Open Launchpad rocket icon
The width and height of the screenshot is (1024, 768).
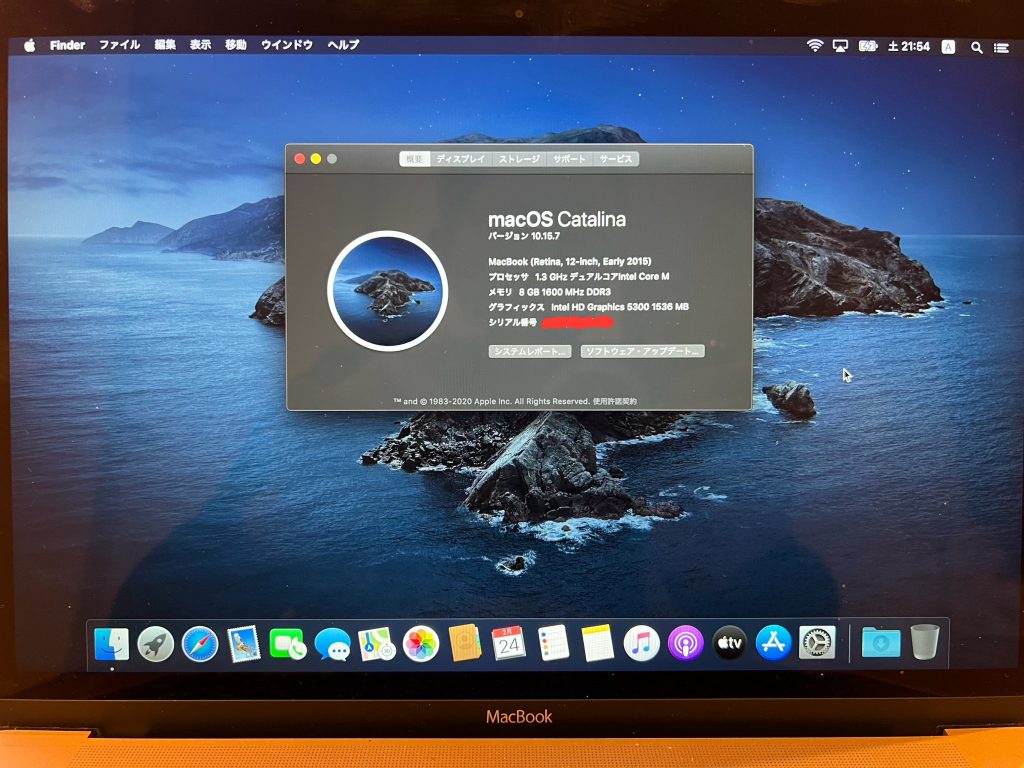(x=156, y=643)
